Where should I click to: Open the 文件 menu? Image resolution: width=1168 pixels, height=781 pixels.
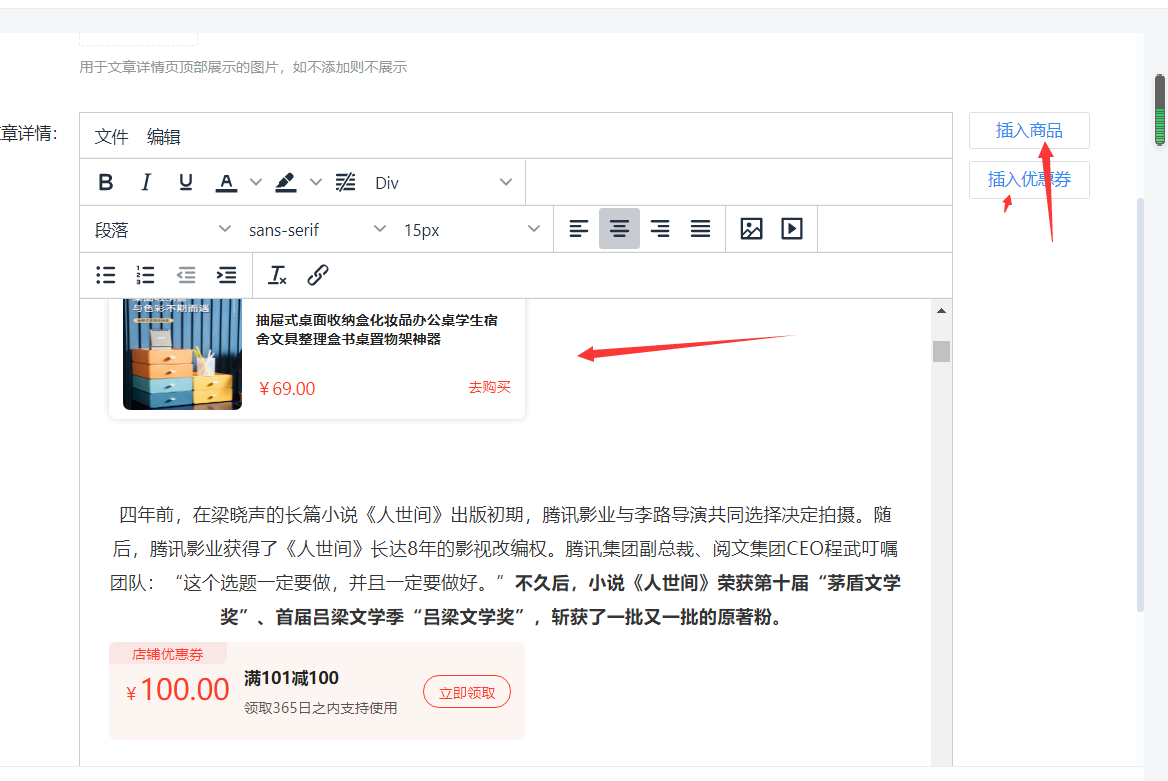click(x=112, y=136)
